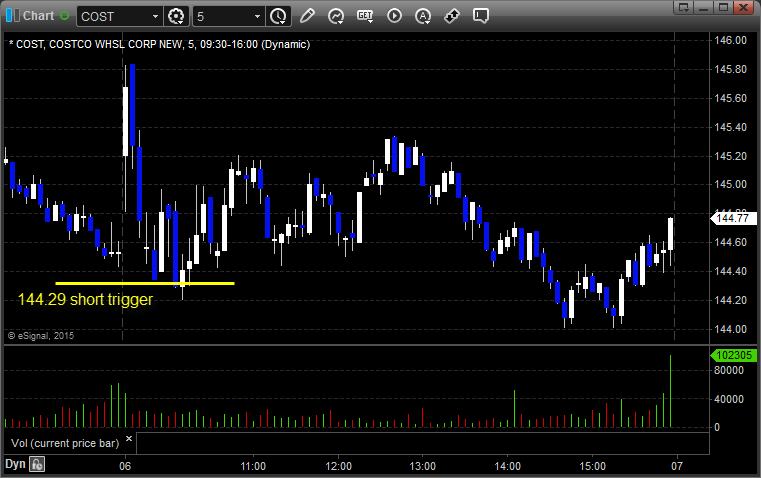Open the interval 5 dropdown
Viewport: 761px width, 478px height.
257,16
